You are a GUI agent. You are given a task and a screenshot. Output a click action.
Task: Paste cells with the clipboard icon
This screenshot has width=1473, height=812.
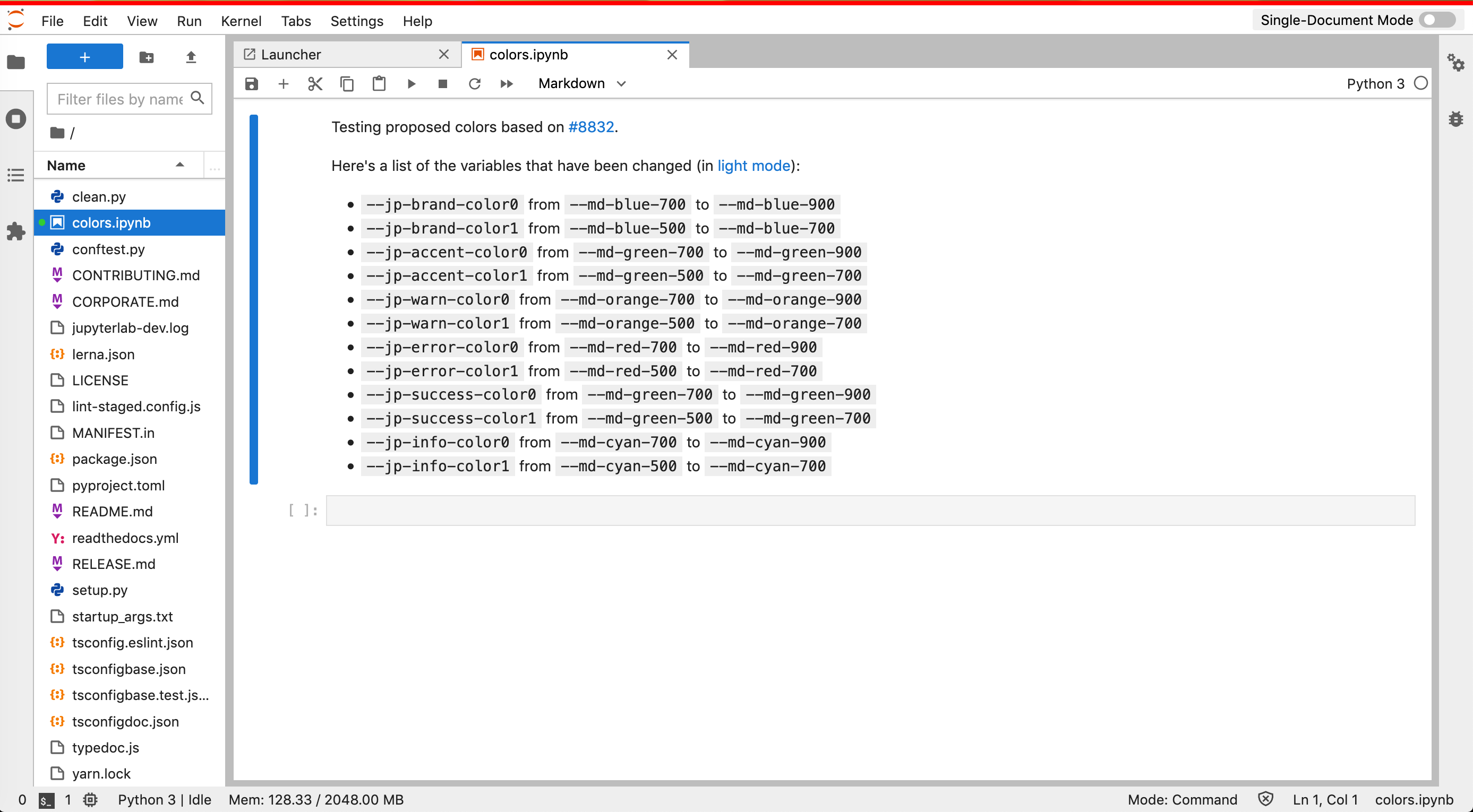pos(379,83)
